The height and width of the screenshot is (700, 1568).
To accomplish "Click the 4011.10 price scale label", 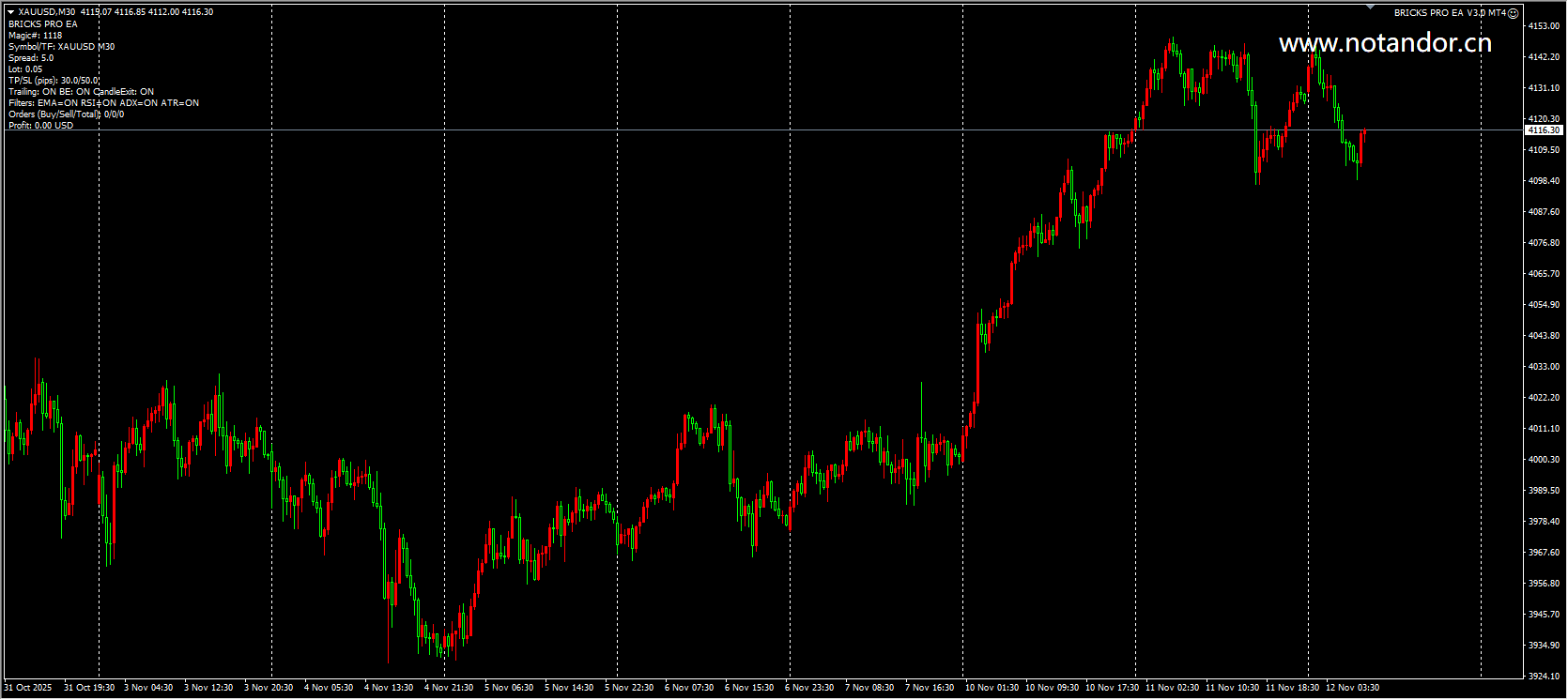I will click(1545, 429).
